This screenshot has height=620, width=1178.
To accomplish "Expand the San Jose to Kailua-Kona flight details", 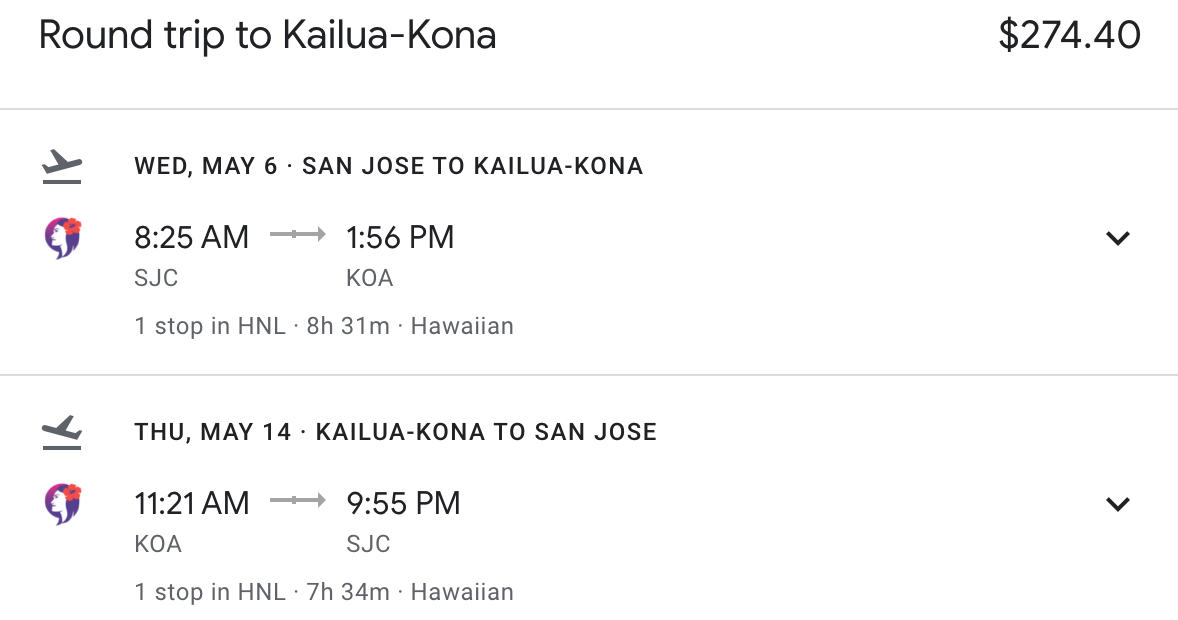I will pyautogui.click(x=1117, y=238).
